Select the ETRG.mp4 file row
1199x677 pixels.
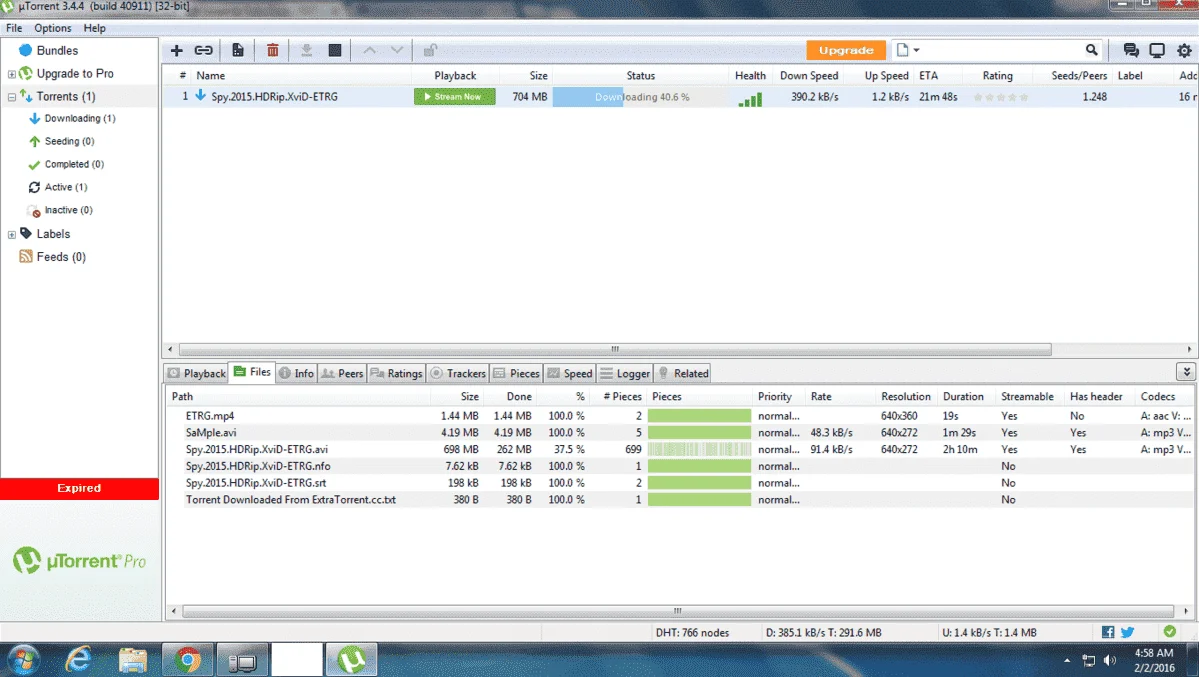coord(681,415)
